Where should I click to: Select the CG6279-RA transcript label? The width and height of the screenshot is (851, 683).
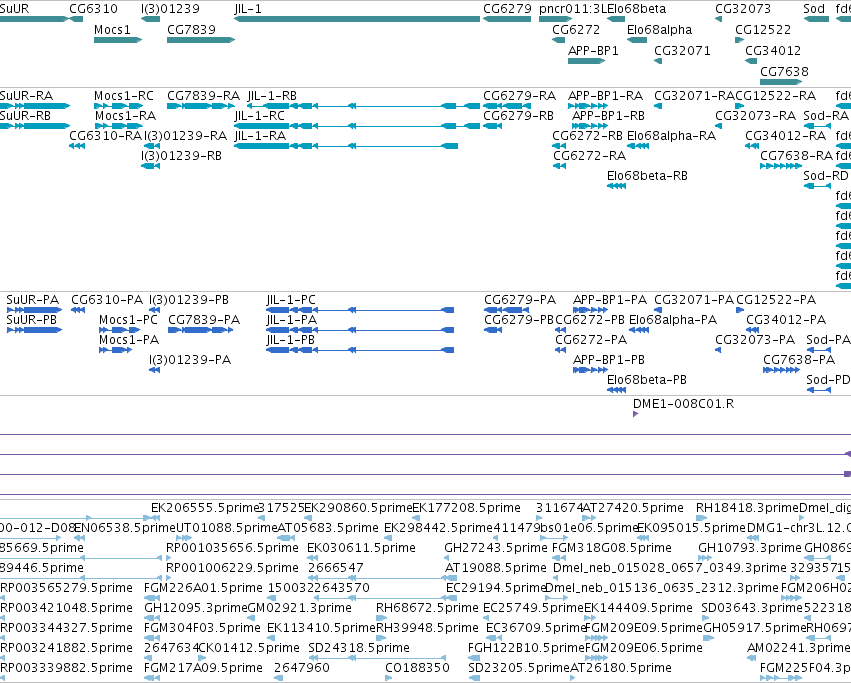coord(519,96)
